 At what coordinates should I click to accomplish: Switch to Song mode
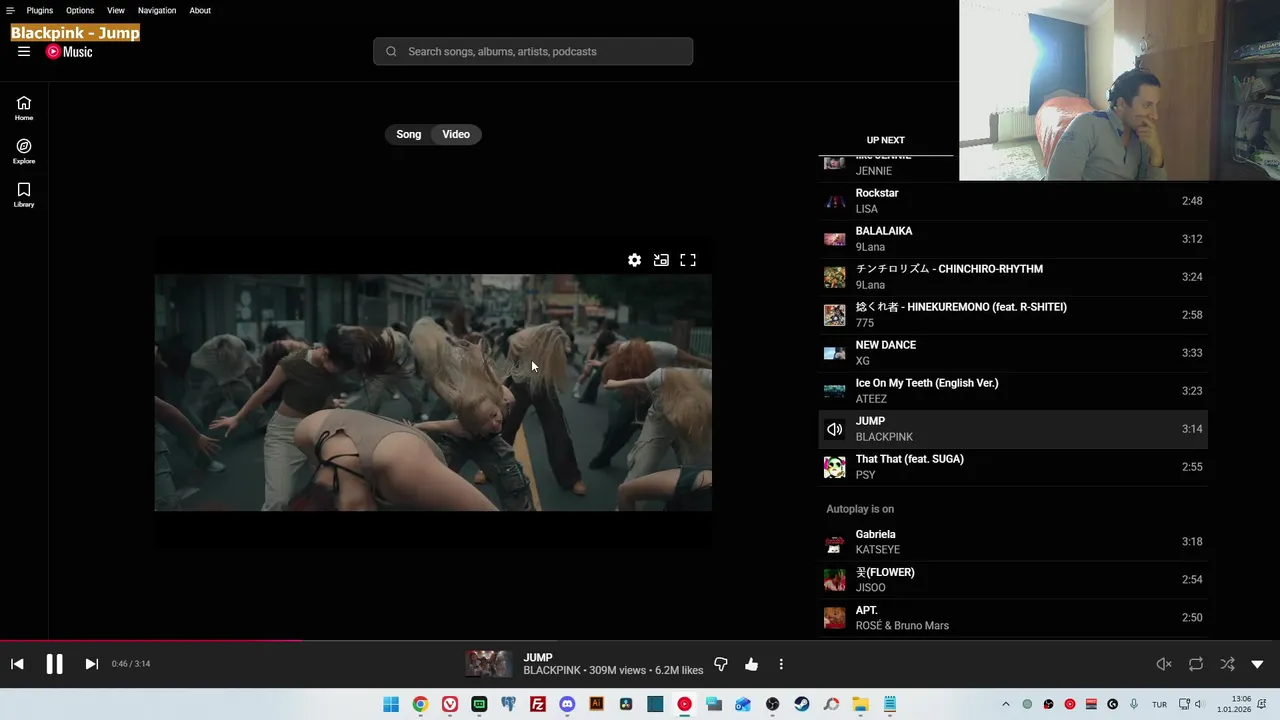pyautogui.click(x=409, y=134)
